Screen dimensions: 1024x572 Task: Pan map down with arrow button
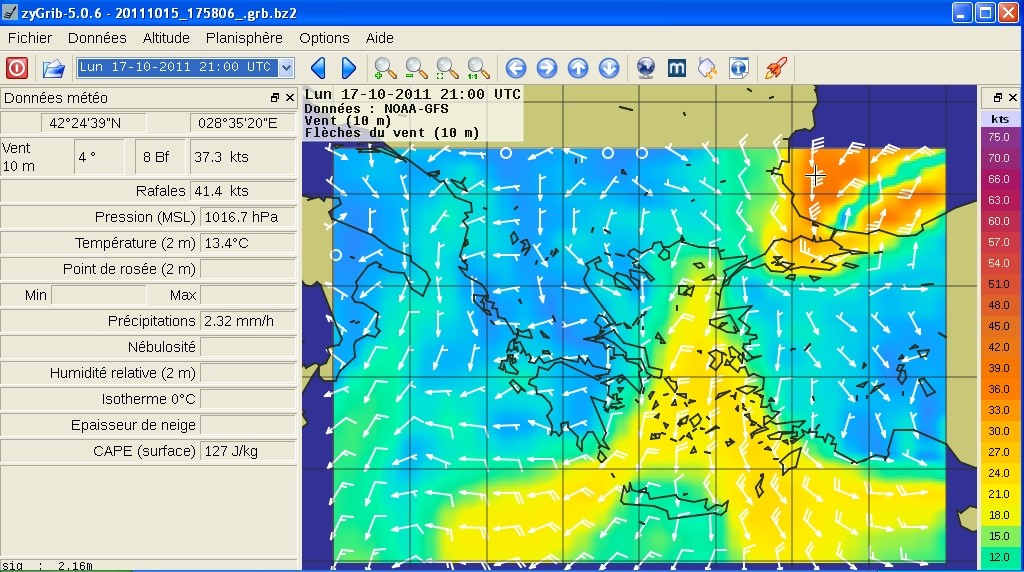609,68
